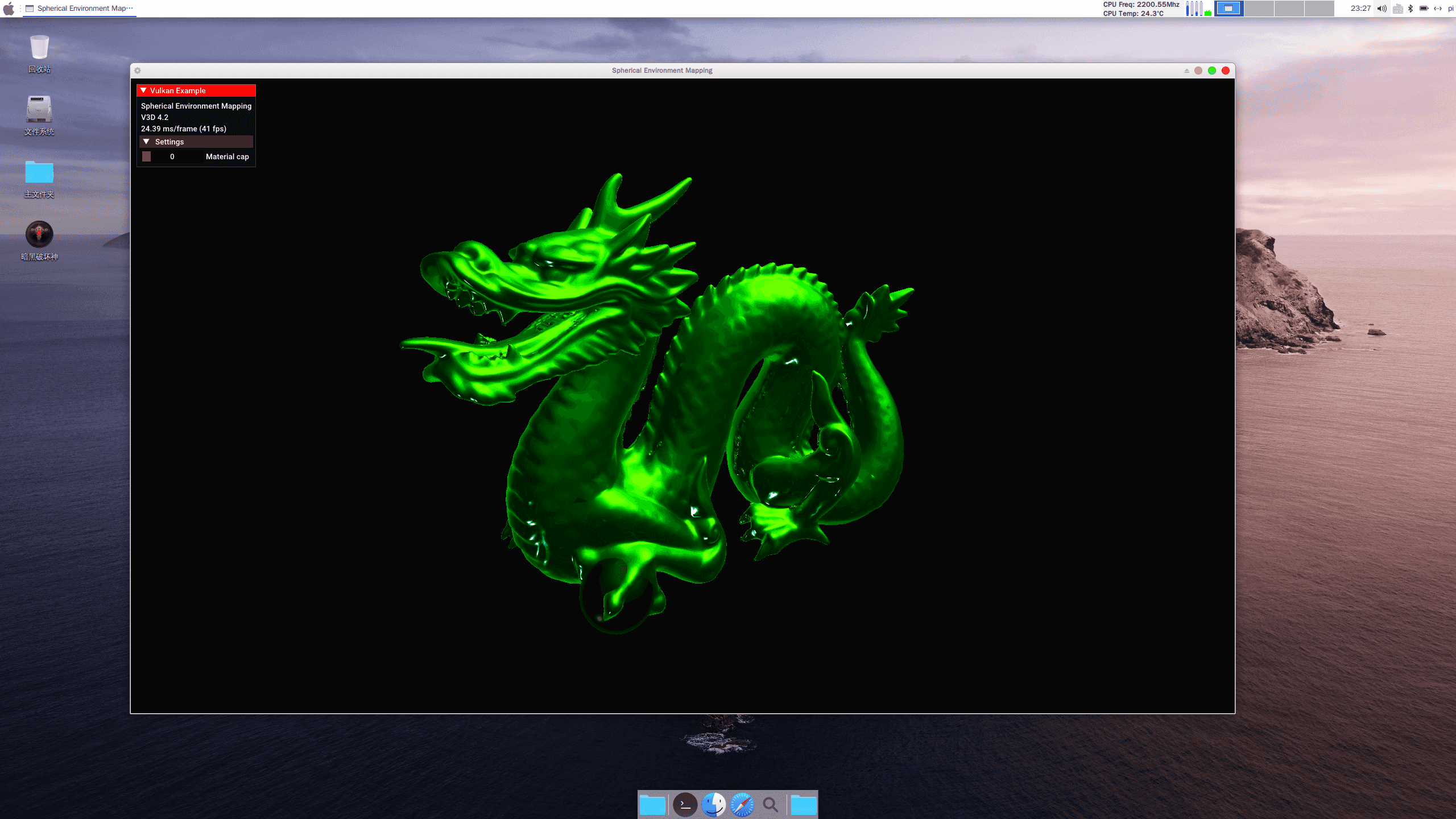Viewport: 1456px width, 819px height.
Task: Click the clock showing 23:27
Action: coord(1360,8)
